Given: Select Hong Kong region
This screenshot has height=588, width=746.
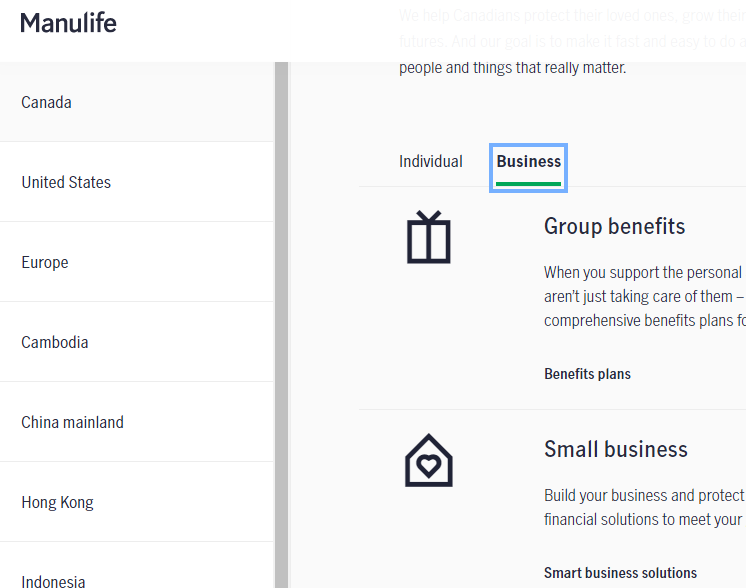Looking at the screenshot, I should point(137,501).
